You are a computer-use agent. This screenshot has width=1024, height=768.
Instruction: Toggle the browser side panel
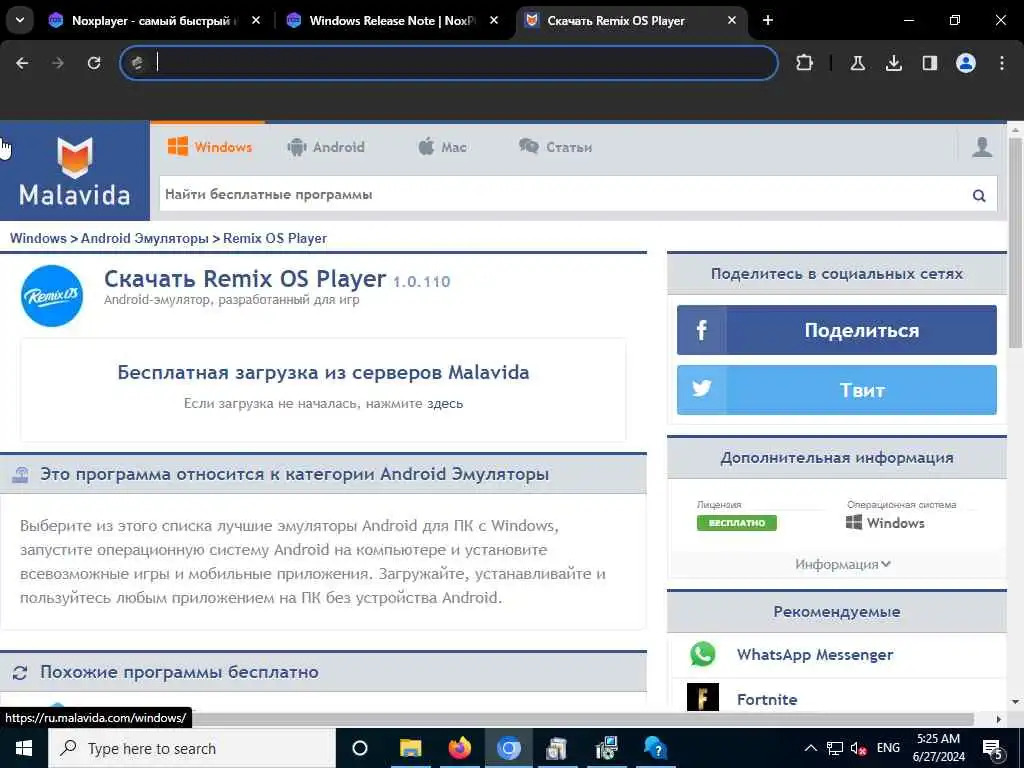(x=929, y=63)
